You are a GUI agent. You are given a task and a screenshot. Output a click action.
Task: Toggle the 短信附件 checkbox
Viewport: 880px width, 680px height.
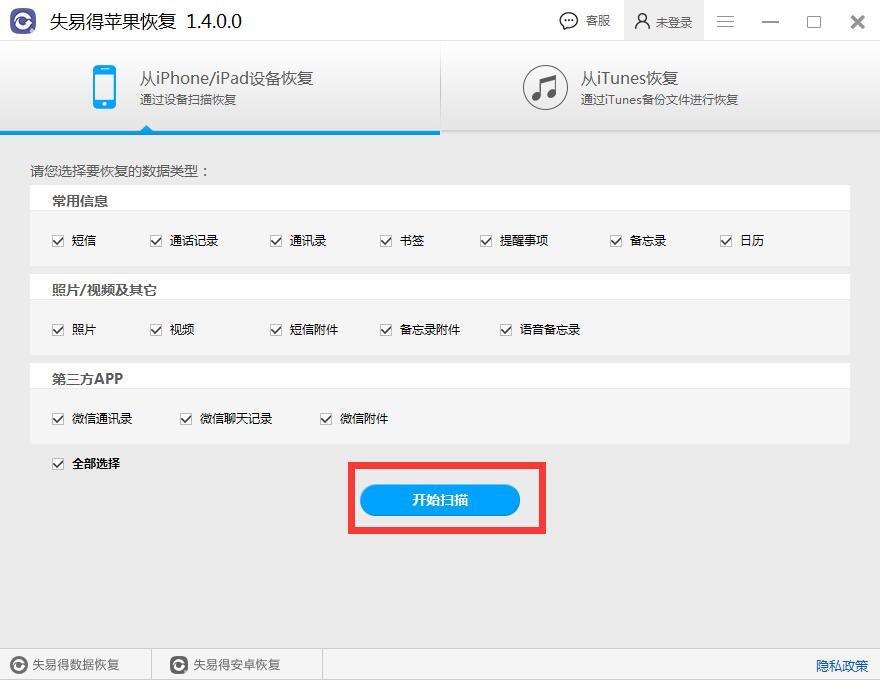click(276, 329)
